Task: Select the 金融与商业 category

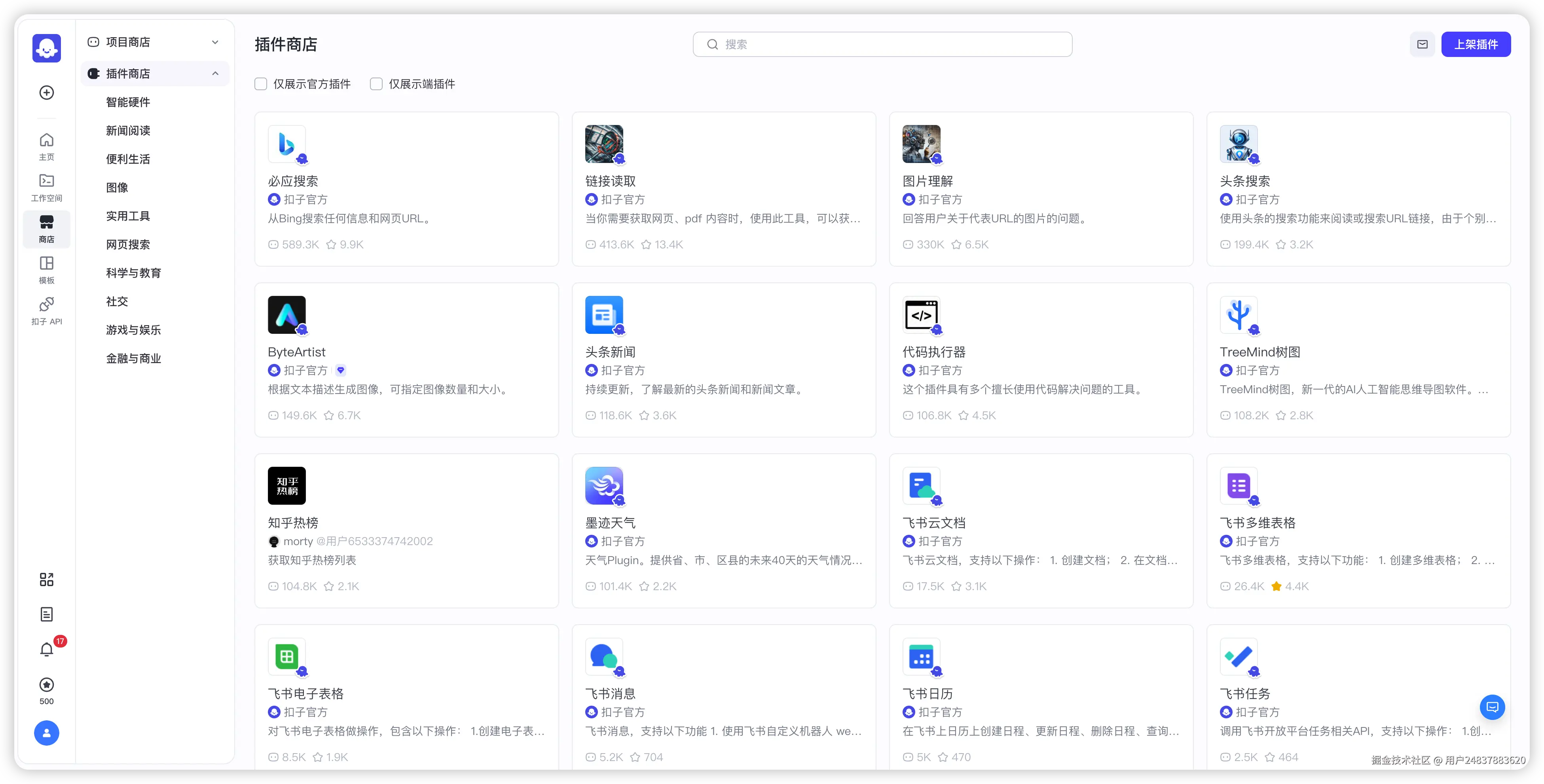Action: (x=134, y=358)
